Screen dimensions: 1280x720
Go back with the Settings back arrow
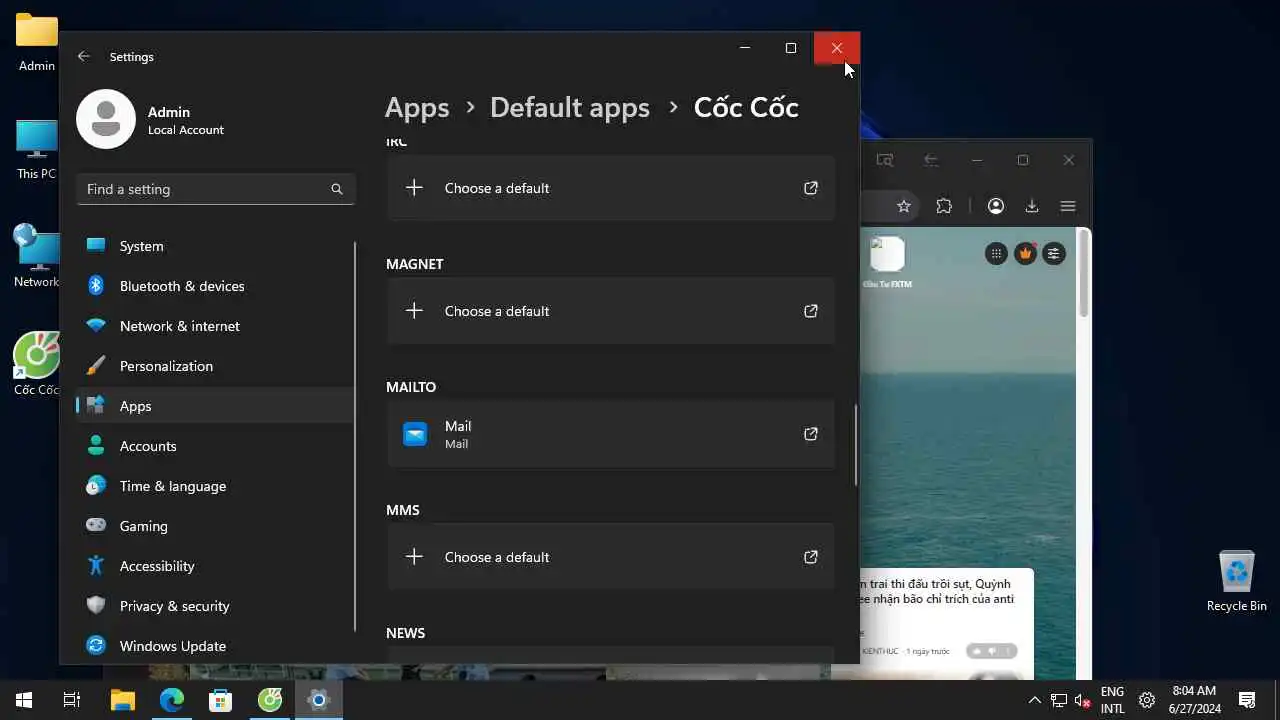pos(84,57)
